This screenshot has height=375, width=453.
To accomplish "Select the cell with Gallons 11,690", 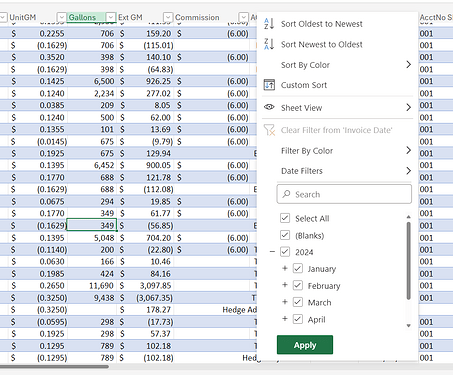I will (92, 286).
